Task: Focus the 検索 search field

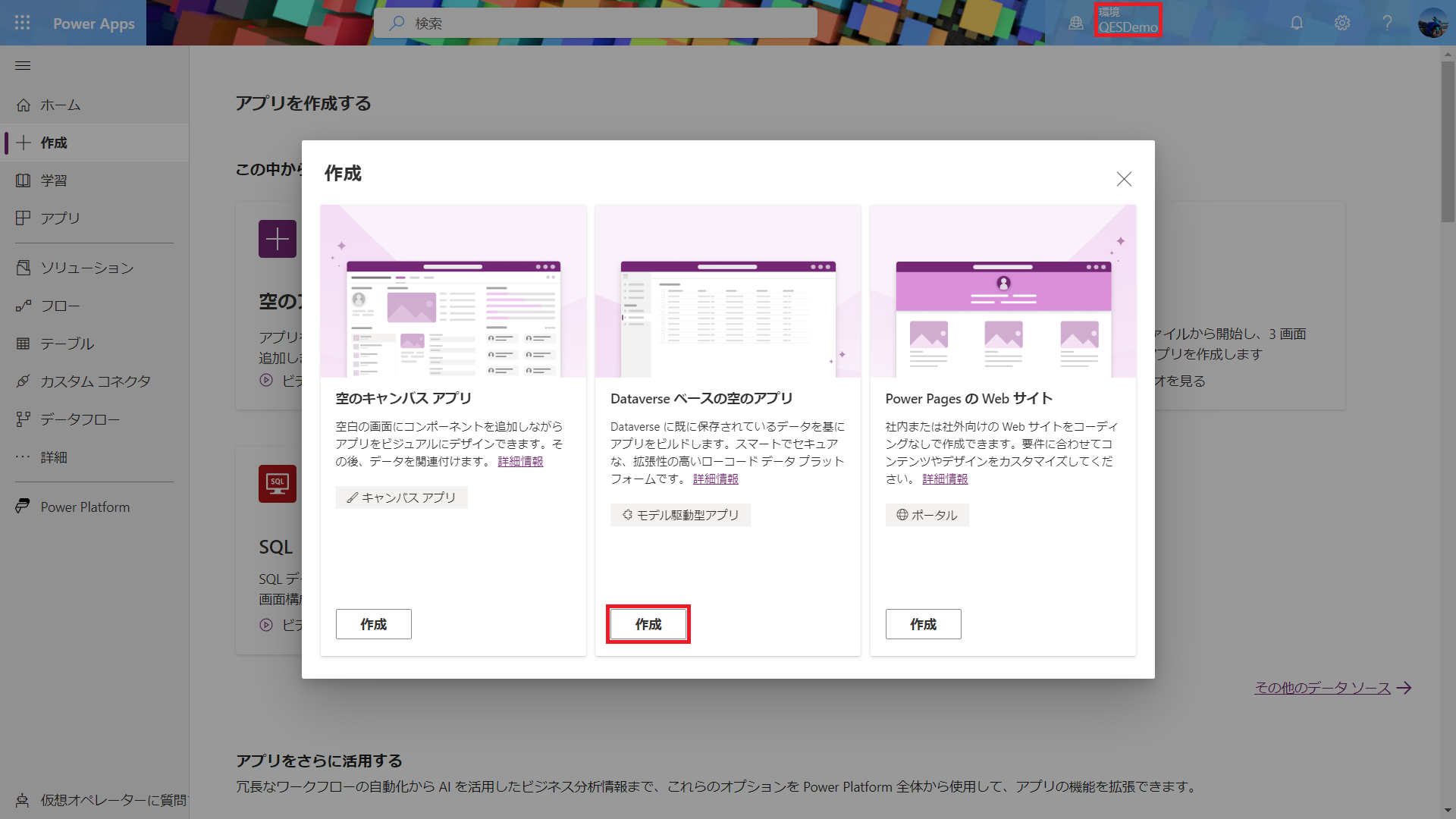Action: pos(595,23)
